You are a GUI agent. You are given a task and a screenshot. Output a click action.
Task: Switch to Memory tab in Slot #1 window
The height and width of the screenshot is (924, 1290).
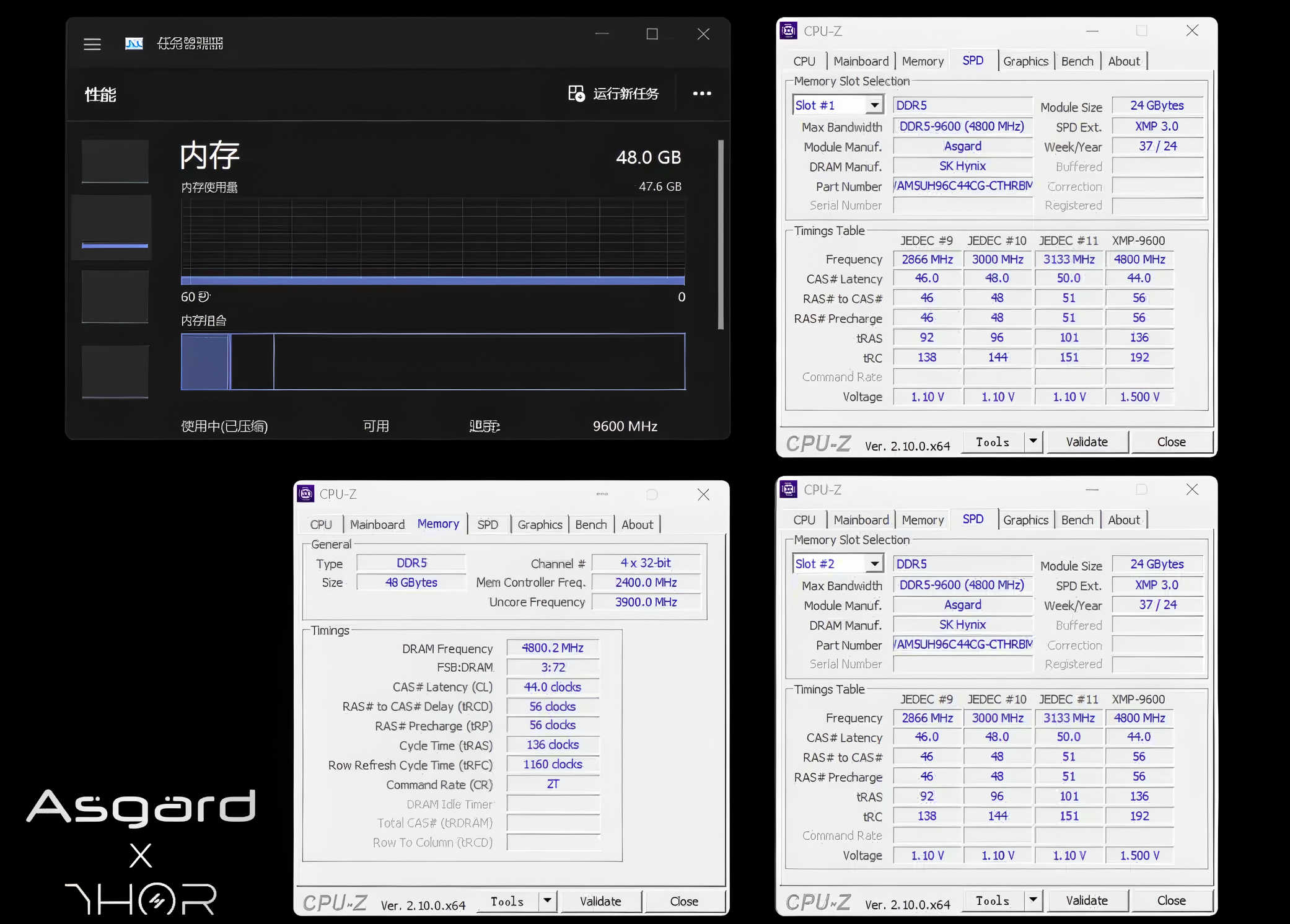point(923,61)
